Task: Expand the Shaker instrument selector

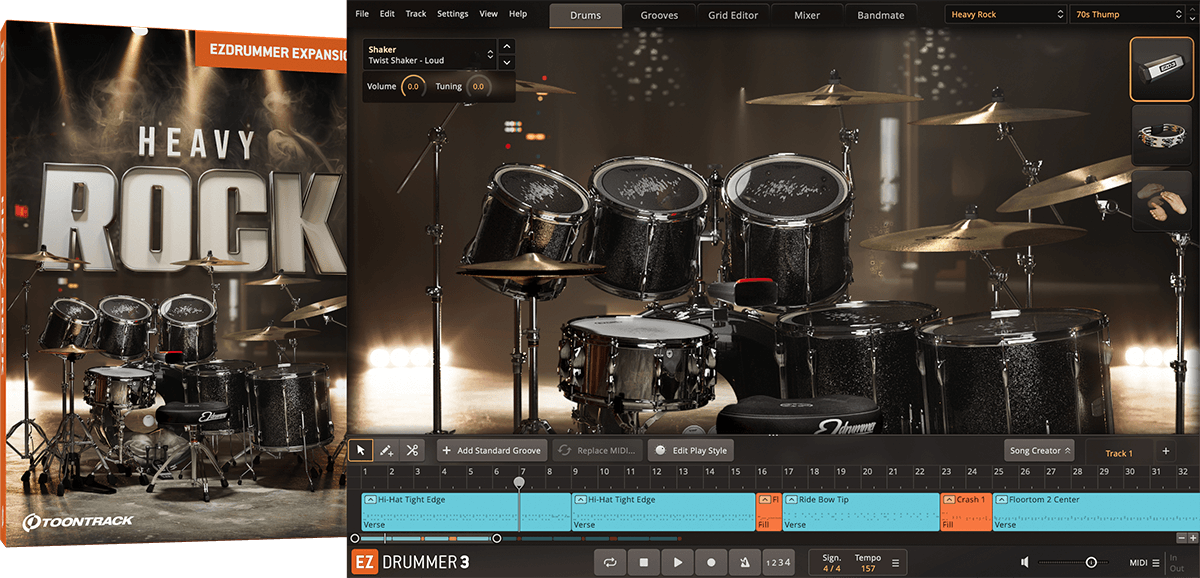Action: 490,54
